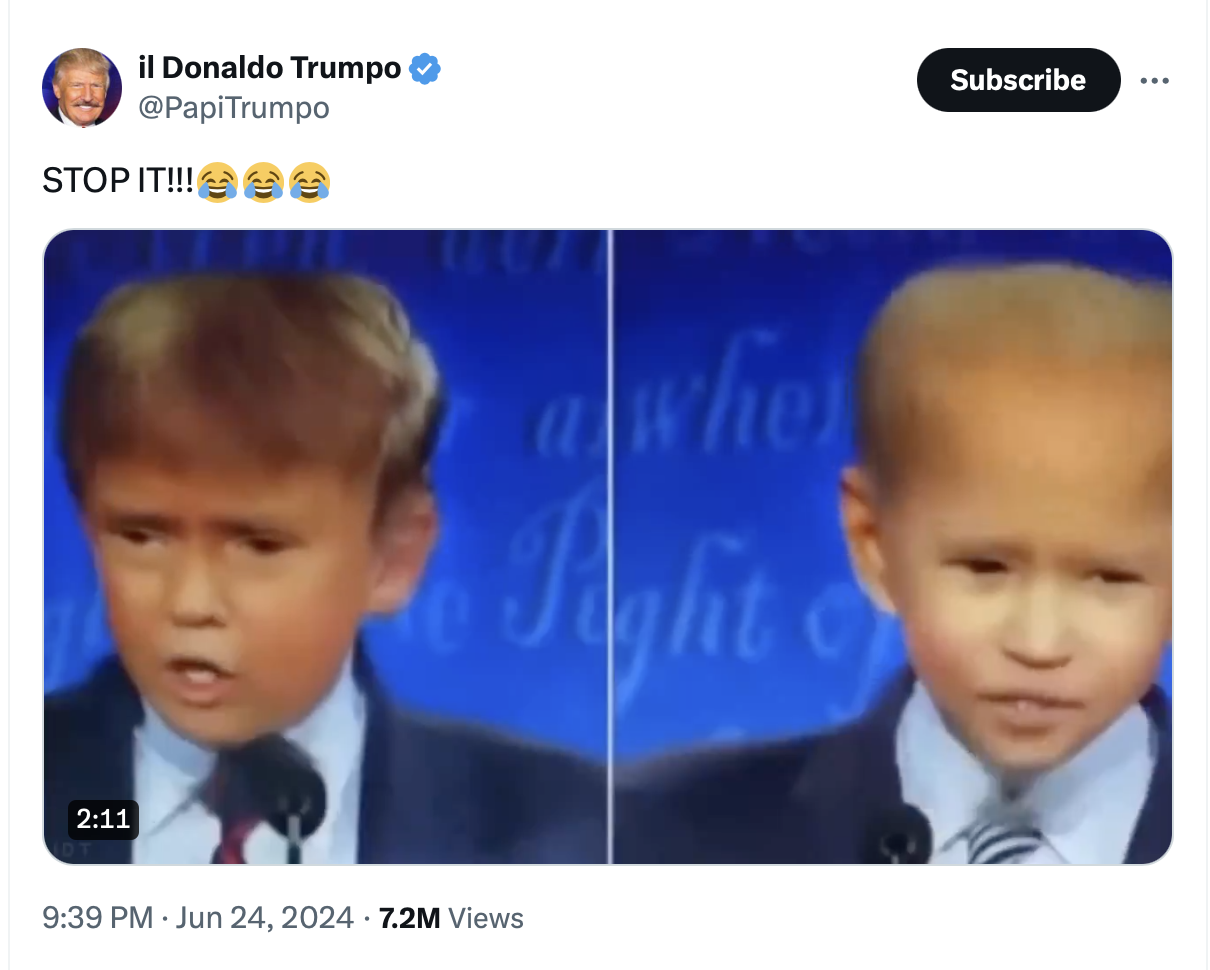Screen dimensions: 1210x970
Task: Click the Subscribe button
Action: (1018, 80)
